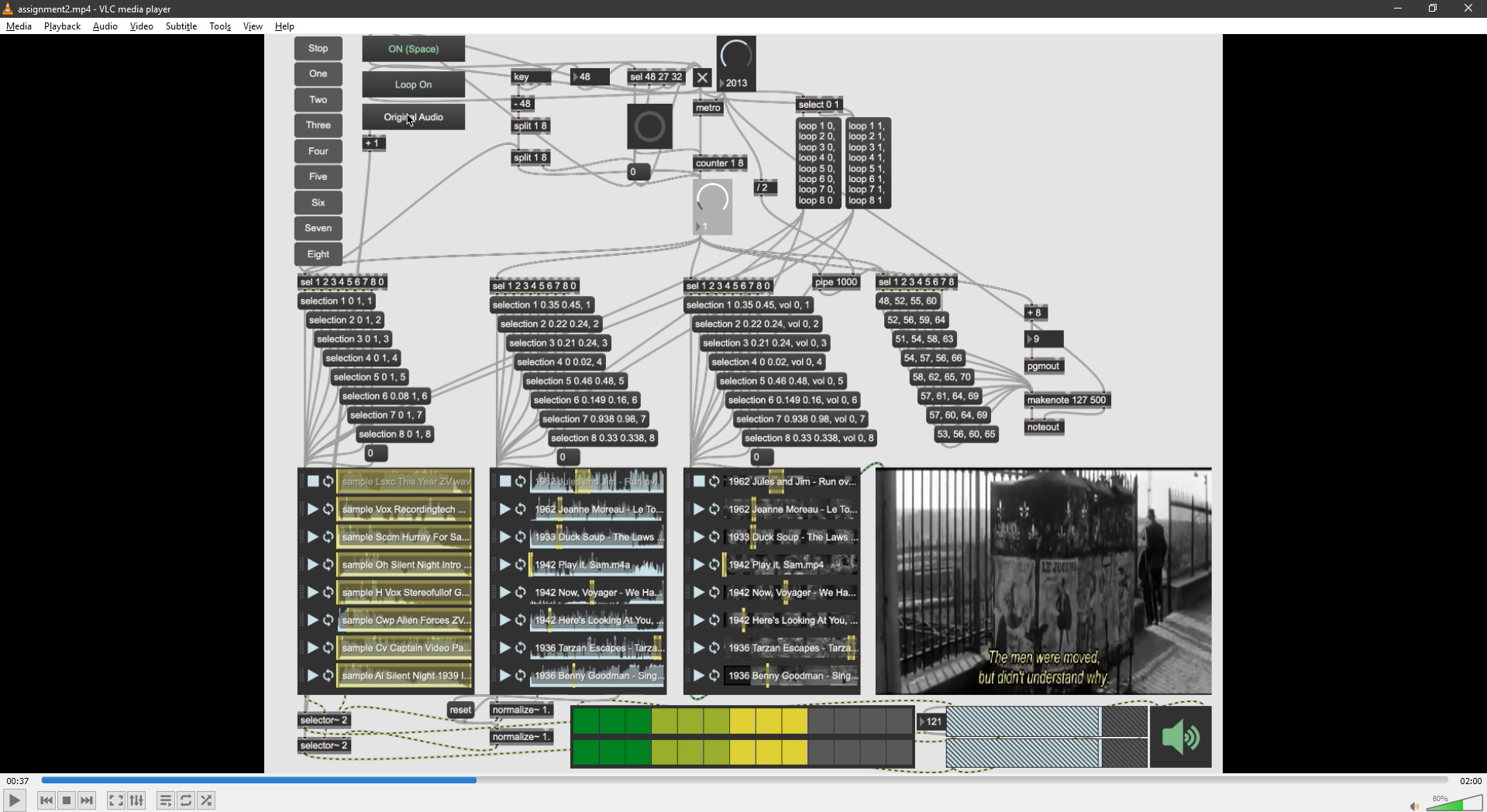This screenshot has height=812, width=1487.
Task: Click the Original Audio button
Action: 413,117
